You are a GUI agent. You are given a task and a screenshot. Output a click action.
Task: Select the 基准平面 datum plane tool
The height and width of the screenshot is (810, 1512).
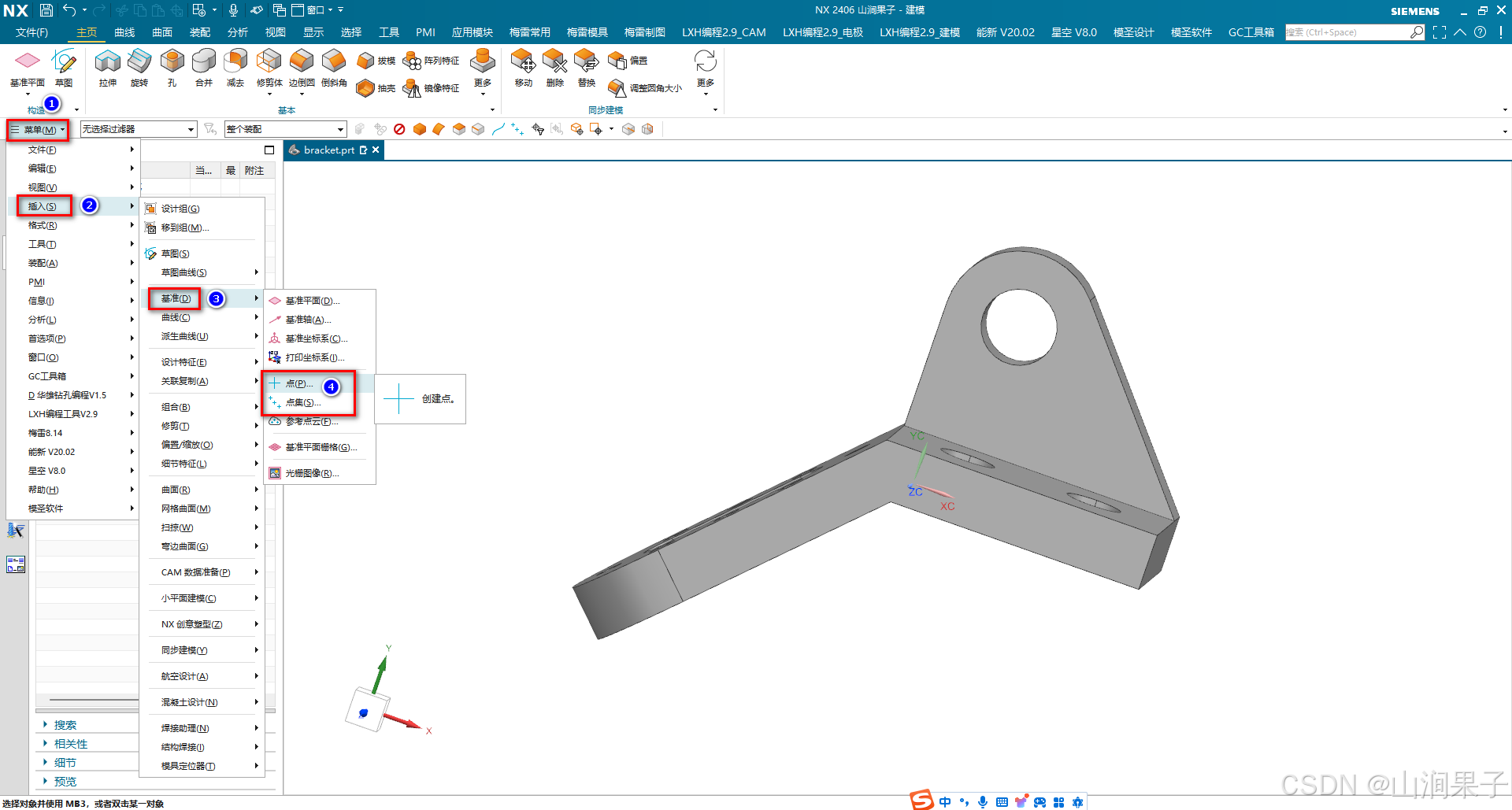[28, 67]
